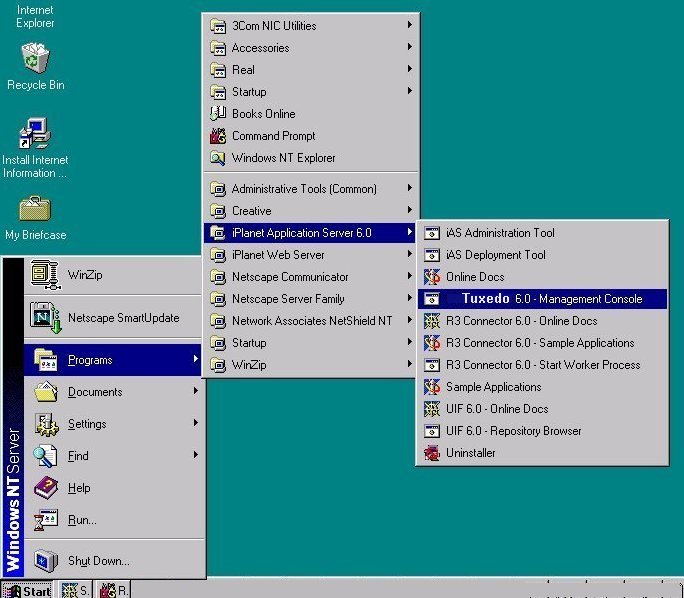The width and height of the screenshot is (684, 598).
Task: Click the Online Docs Netscape icon
Action: point(432,277)
